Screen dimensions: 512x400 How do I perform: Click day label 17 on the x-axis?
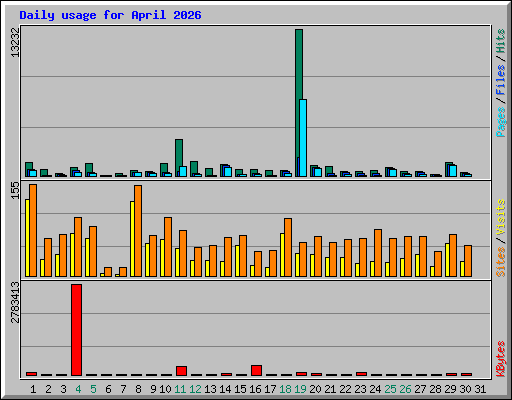point(270,389)
